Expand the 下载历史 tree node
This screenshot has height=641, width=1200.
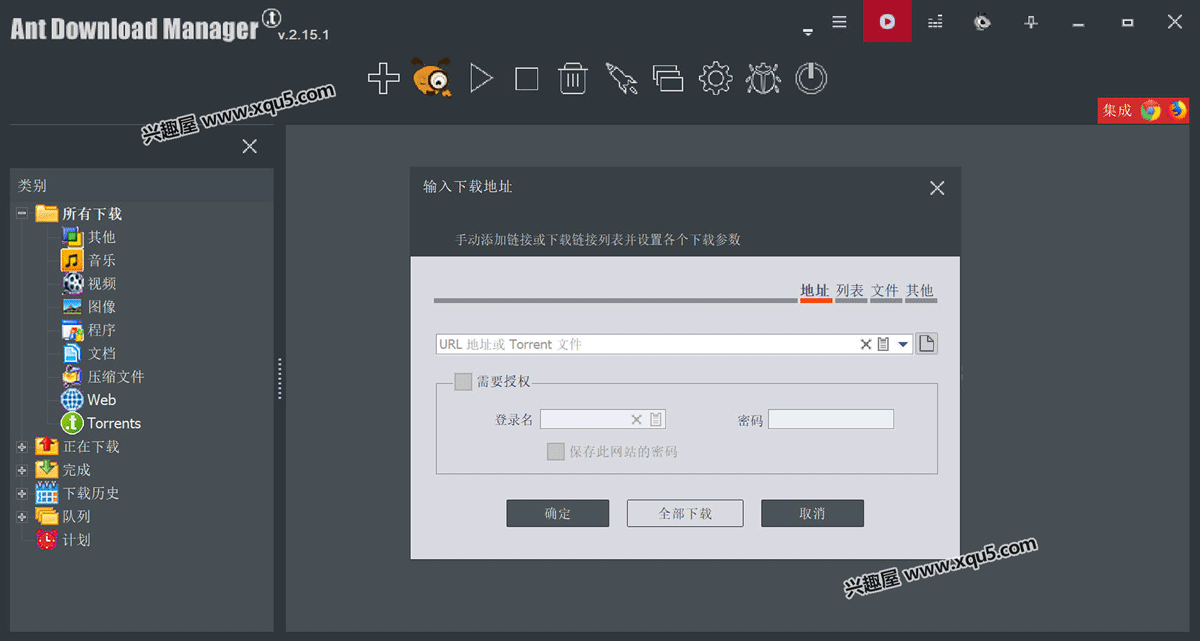pos(22,493)
